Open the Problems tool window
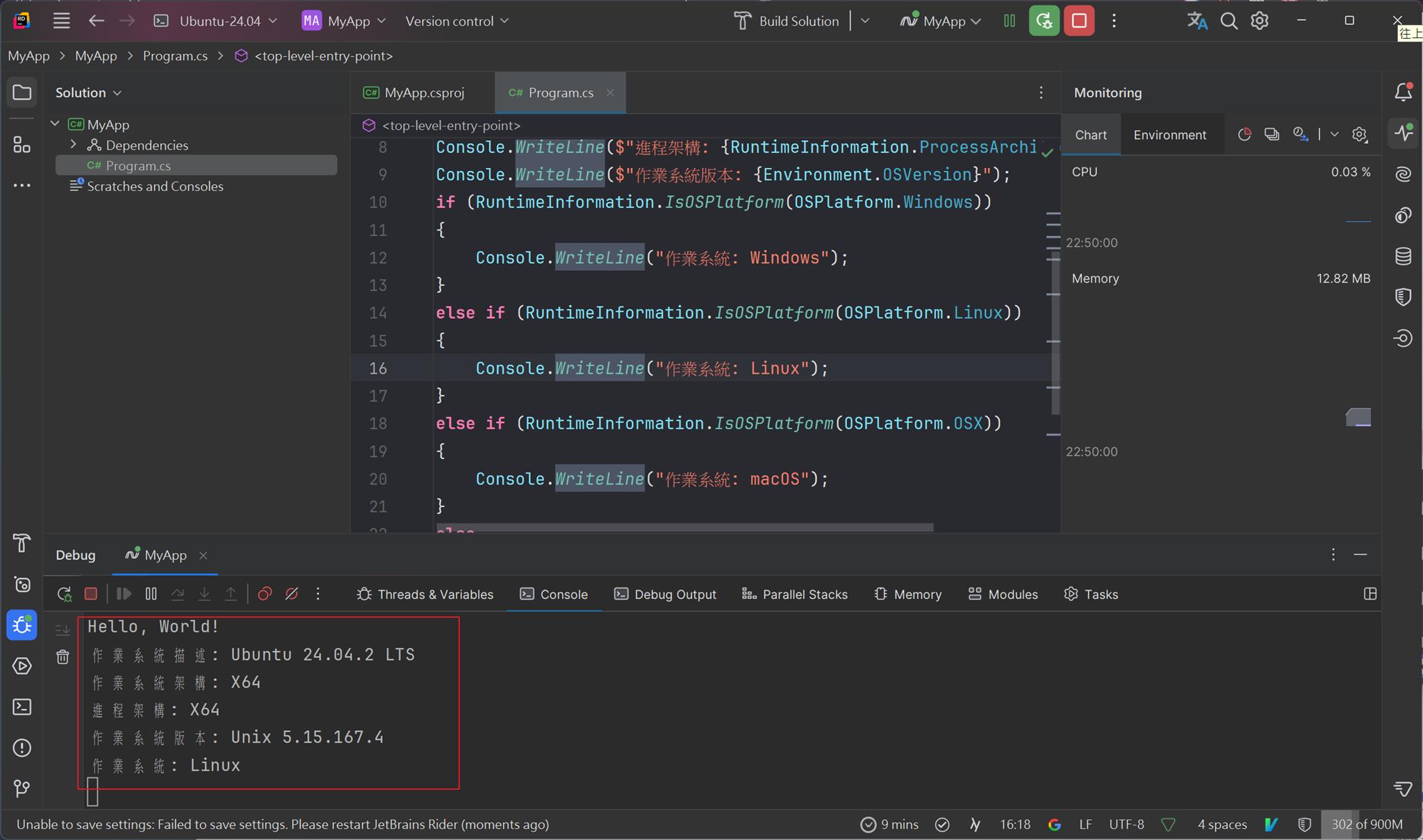 click(22, 748)
